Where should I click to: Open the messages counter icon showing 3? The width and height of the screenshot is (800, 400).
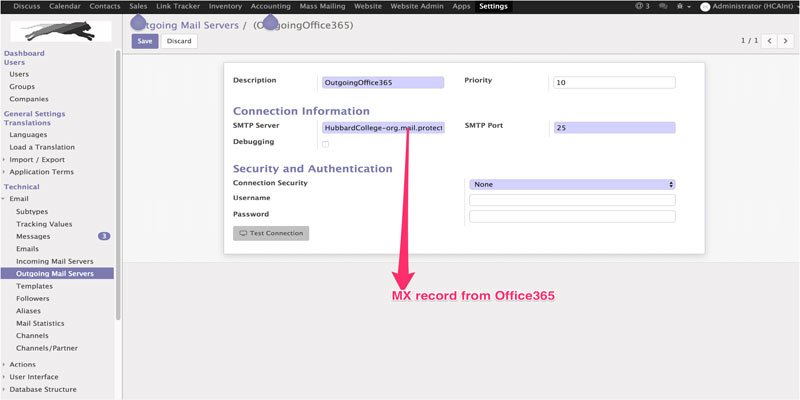click(x=642, y=7)
